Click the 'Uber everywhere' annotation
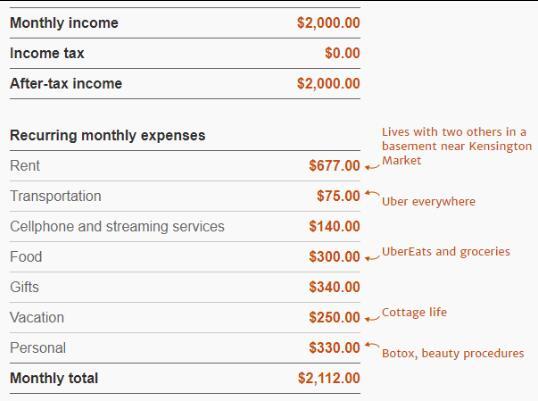This screenshot has width=538, height=401. 429,201
